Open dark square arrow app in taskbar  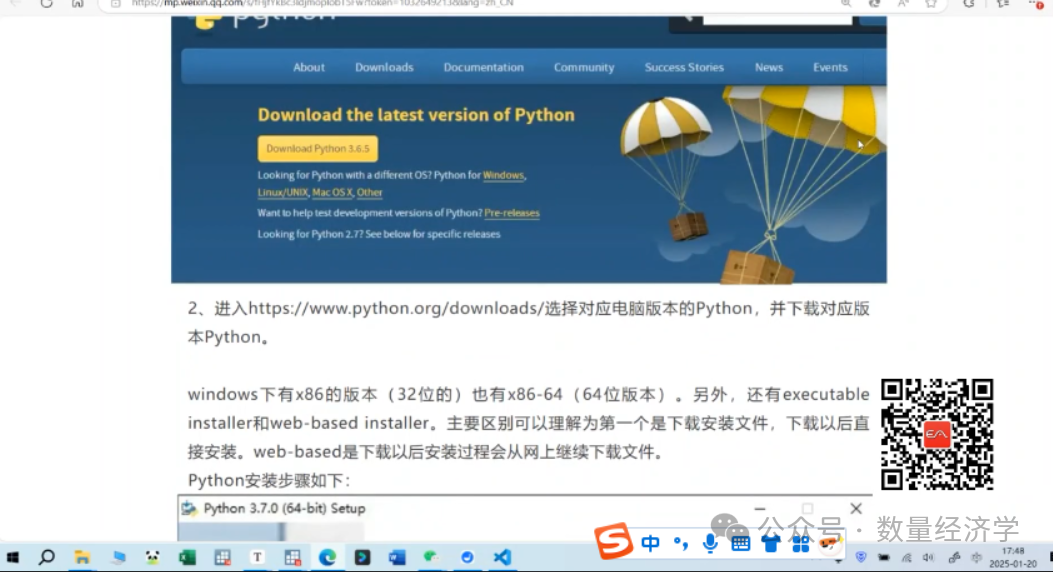[362, 557]
